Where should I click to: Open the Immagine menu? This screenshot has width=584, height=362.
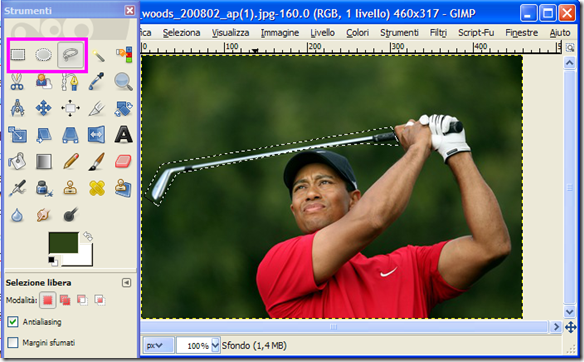280,33
